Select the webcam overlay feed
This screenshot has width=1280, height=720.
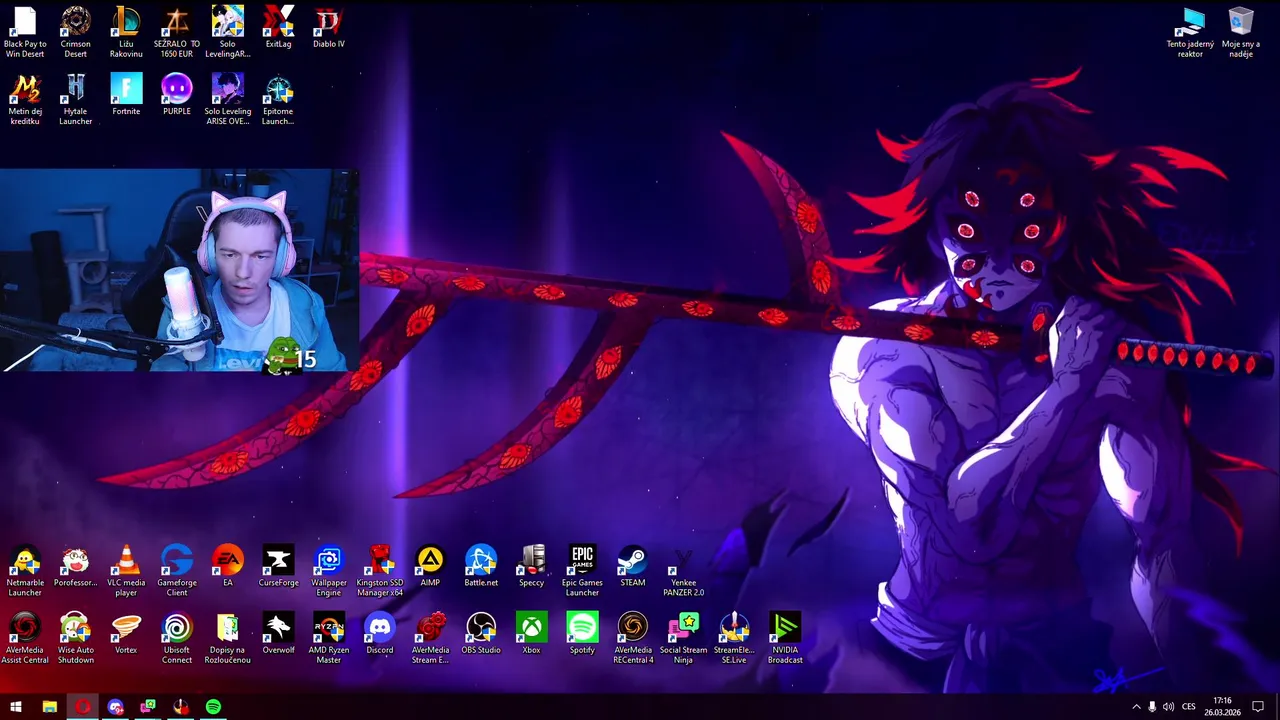[x=179, y=270]
